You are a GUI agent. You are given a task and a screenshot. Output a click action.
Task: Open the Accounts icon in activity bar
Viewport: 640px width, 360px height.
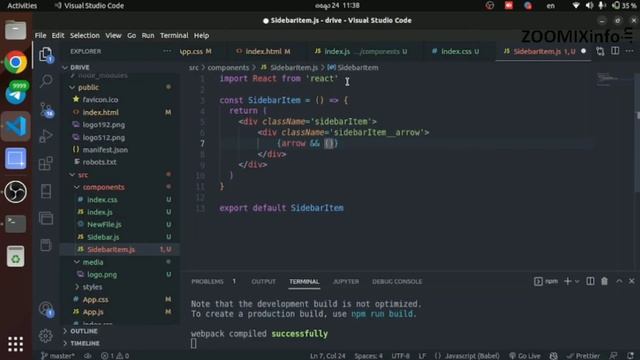point(46,309)
